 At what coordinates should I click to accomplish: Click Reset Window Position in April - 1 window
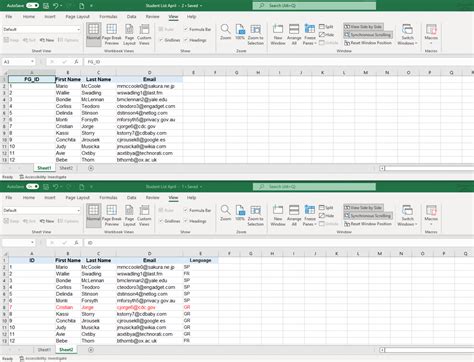tap(368, 224)
